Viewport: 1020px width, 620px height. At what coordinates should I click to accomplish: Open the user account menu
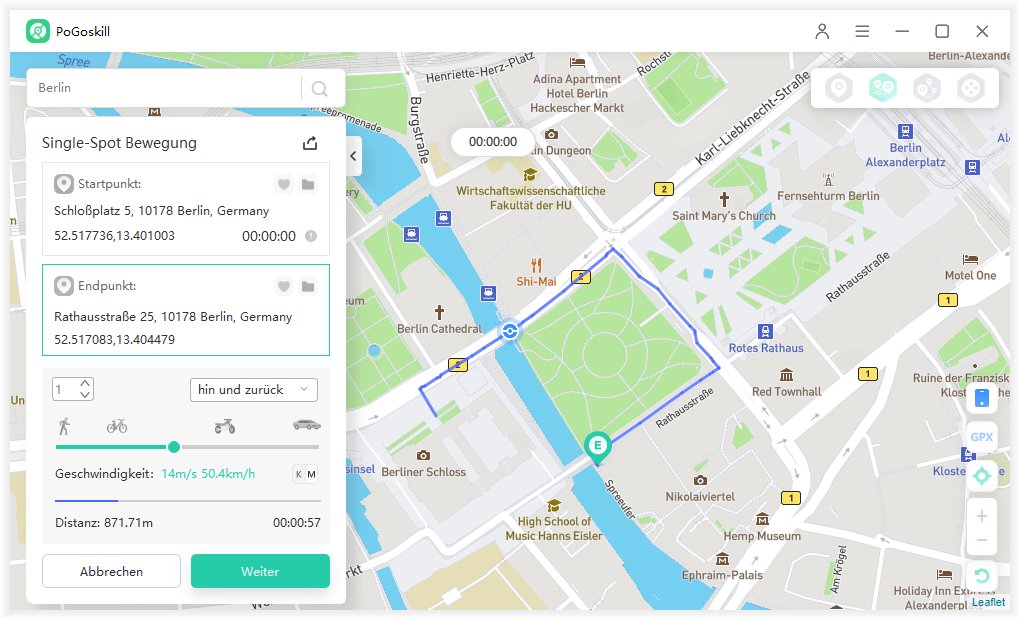click(822, 31)
